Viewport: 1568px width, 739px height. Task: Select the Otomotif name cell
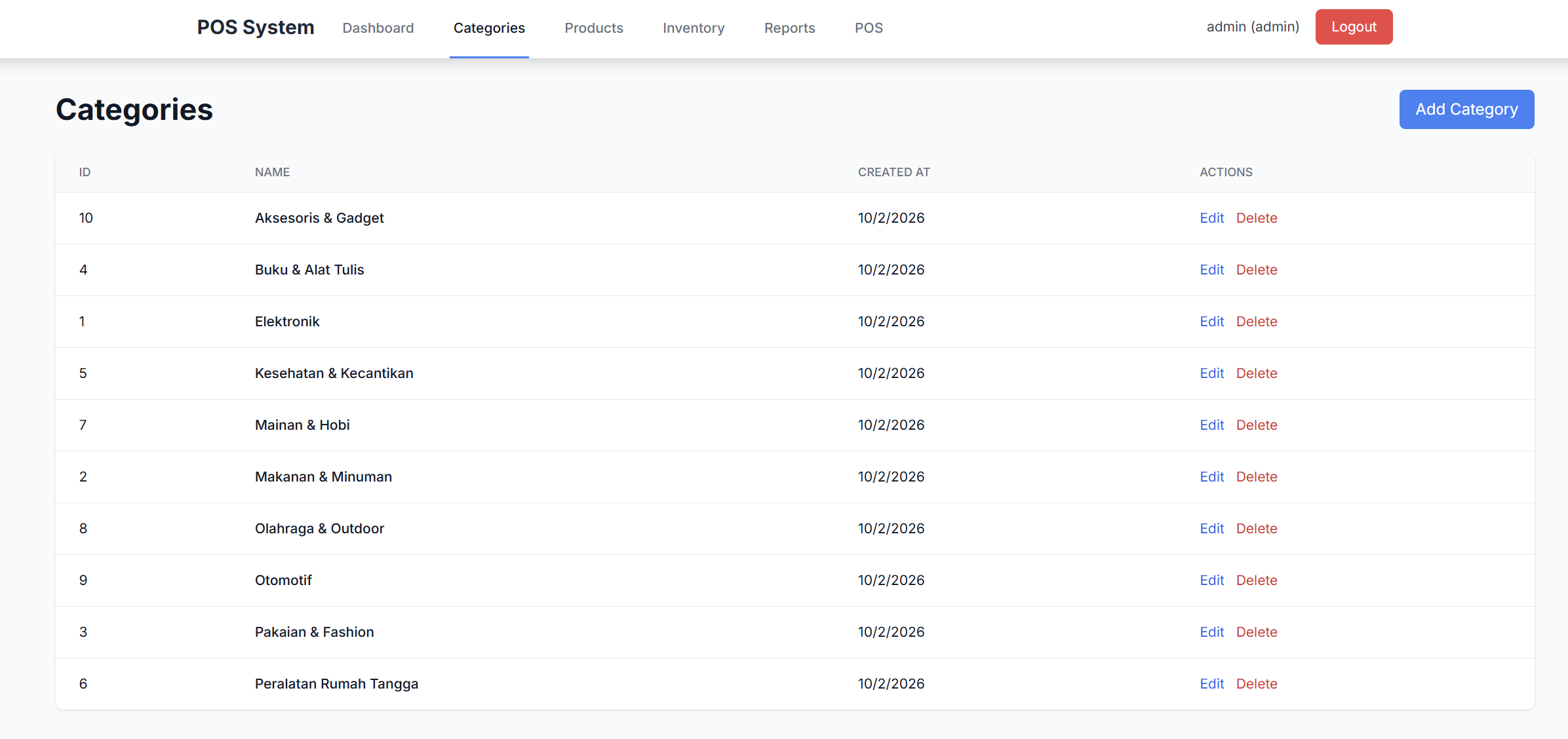(283, 580)
